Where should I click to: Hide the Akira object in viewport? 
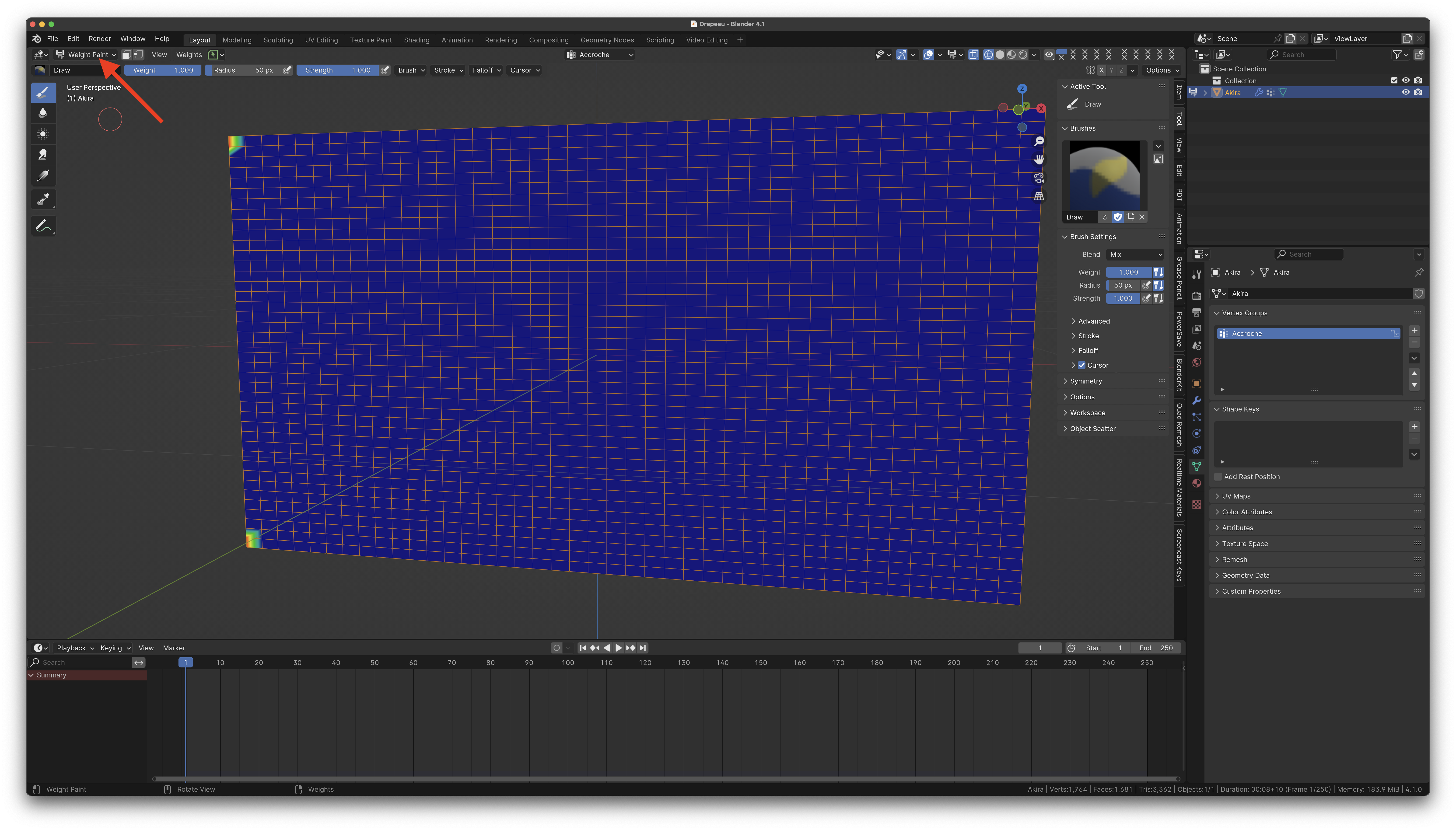pyautogui.click(x=1406, y=92)
